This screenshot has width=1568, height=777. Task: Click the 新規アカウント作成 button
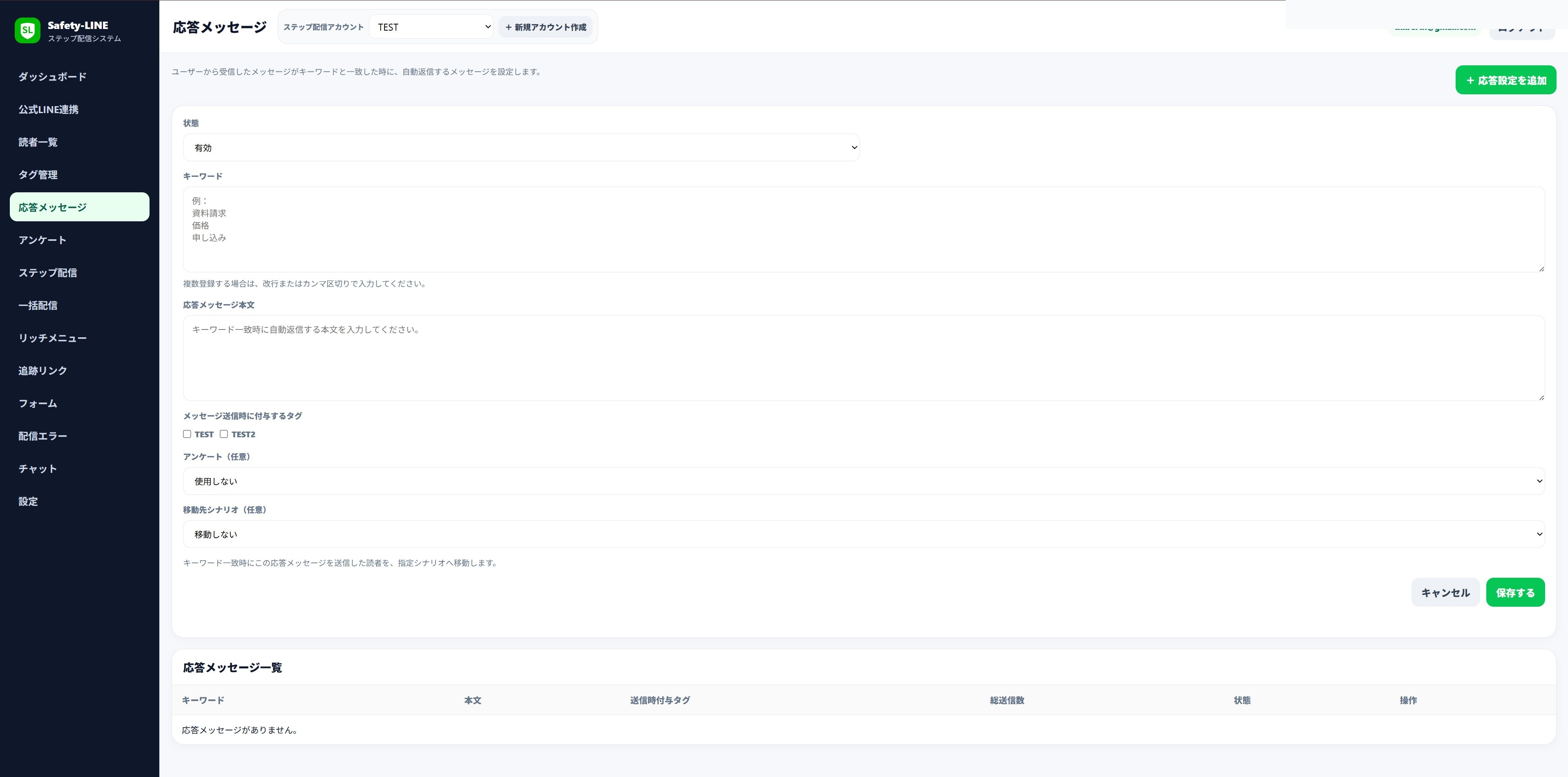545,27
